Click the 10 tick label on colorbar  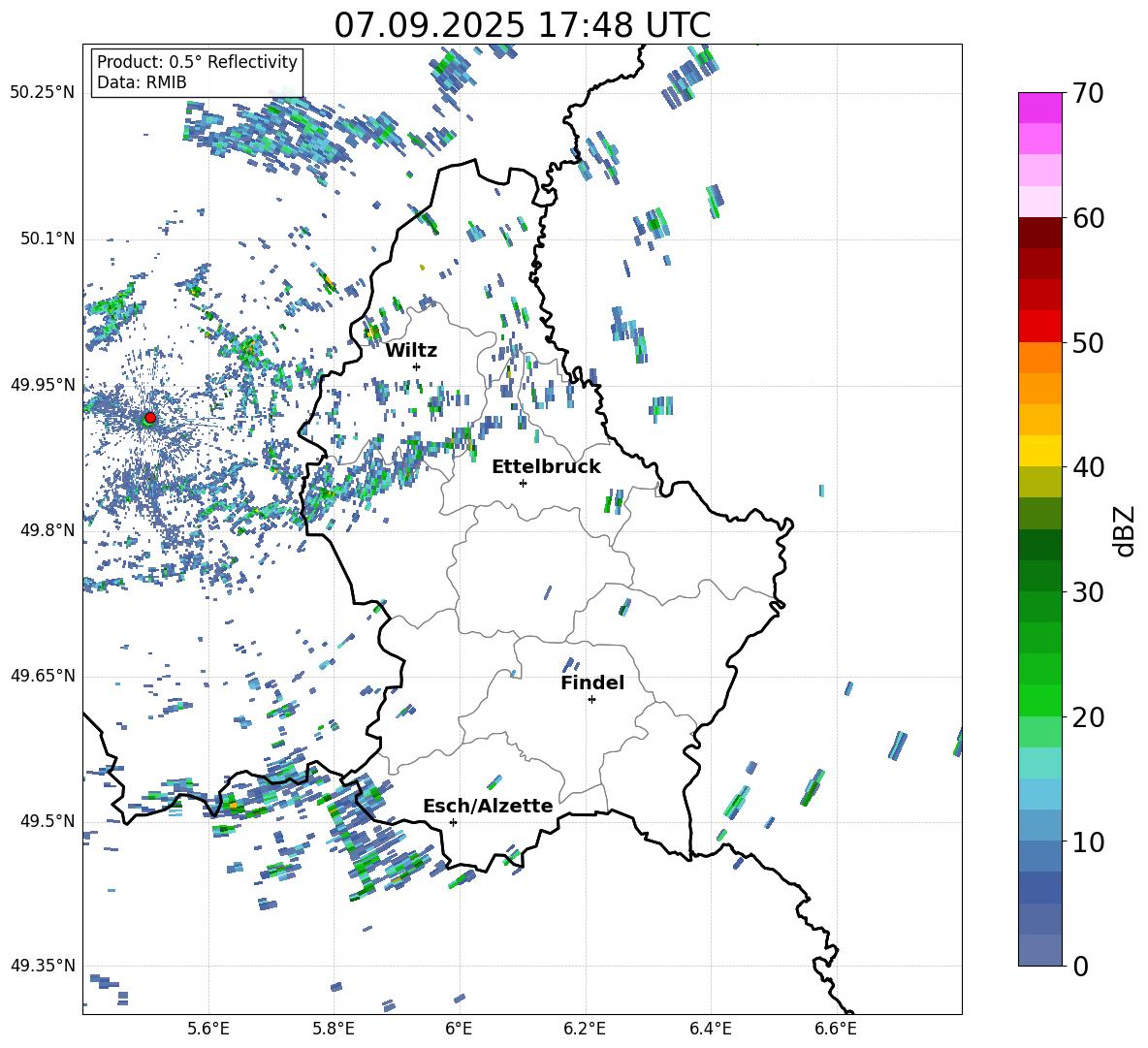point(1088,842)
